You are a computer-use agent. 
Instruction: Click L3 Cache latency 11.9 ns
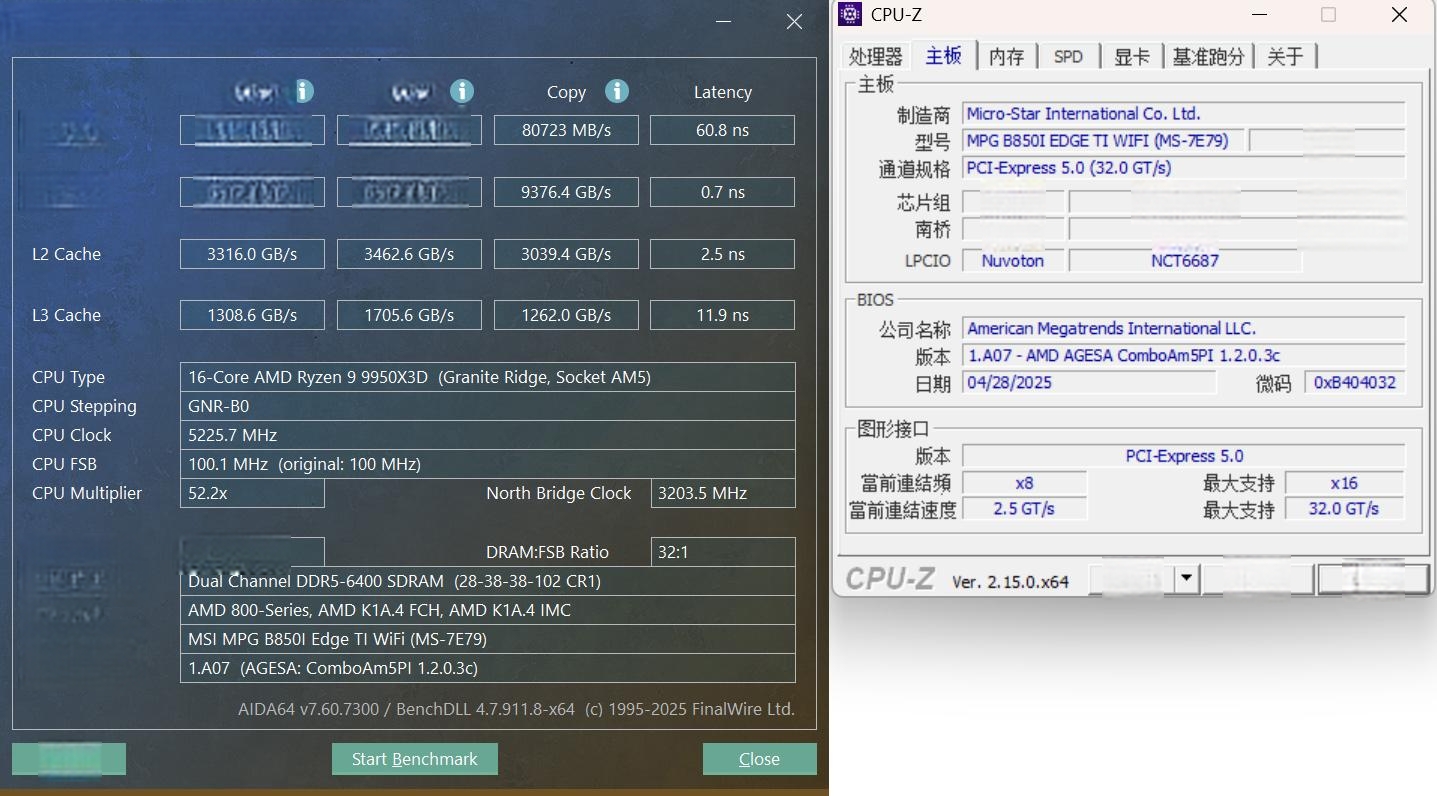(722, 315)
